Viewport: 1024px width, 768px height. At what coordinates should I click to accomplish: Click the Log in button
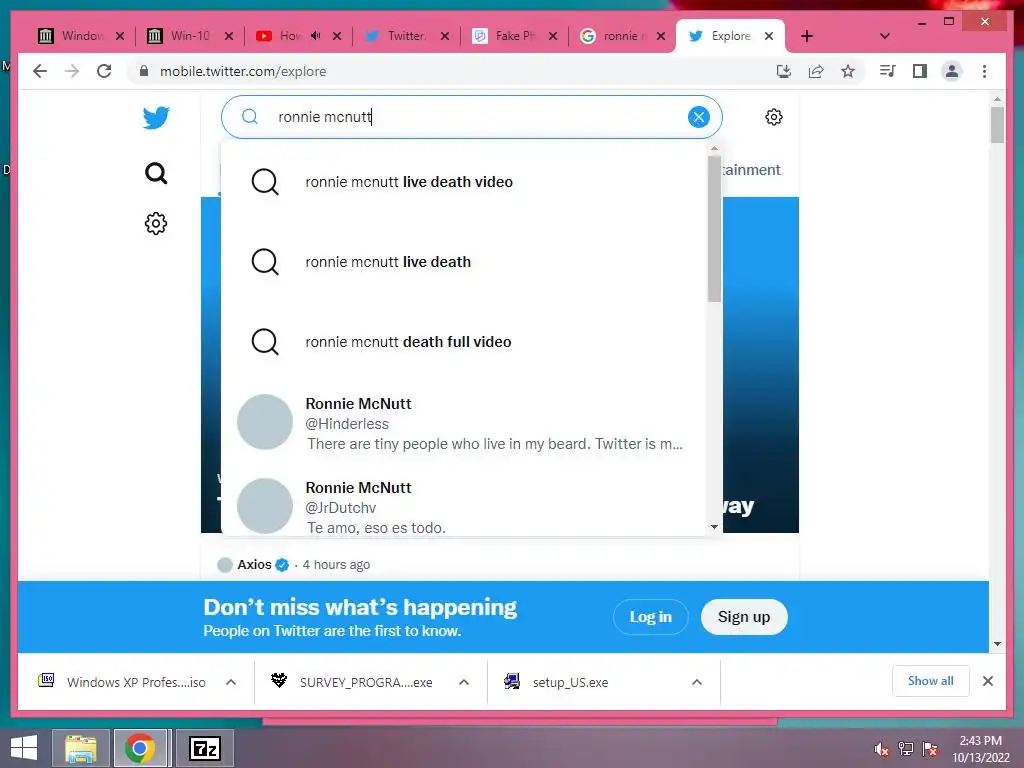click(650, 616)
